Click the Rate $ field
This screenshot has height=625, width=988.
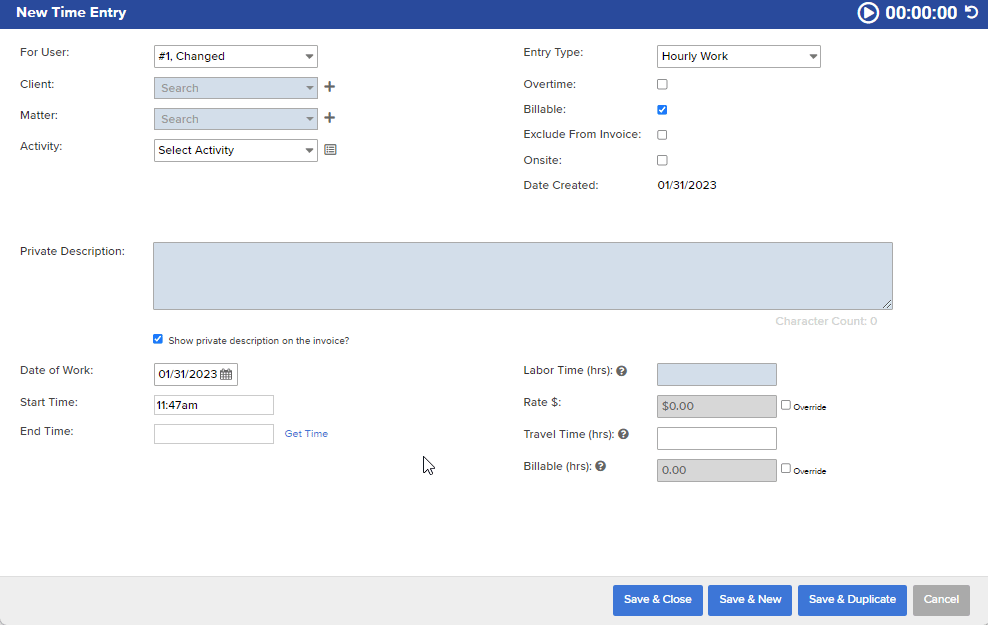pos(716,406)
